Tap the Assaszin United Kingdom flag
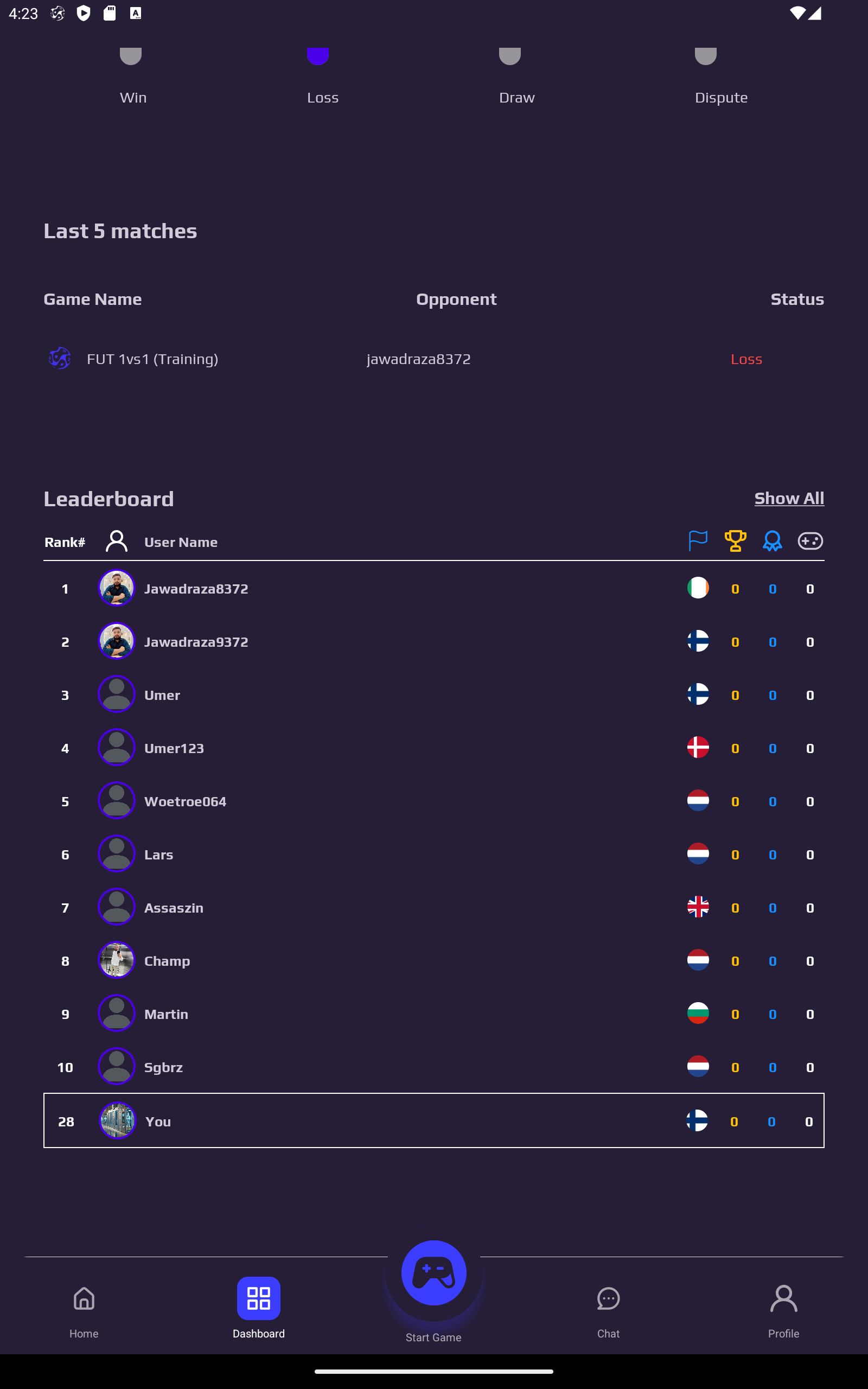The image size is (868, 1389). pos(698,907)
